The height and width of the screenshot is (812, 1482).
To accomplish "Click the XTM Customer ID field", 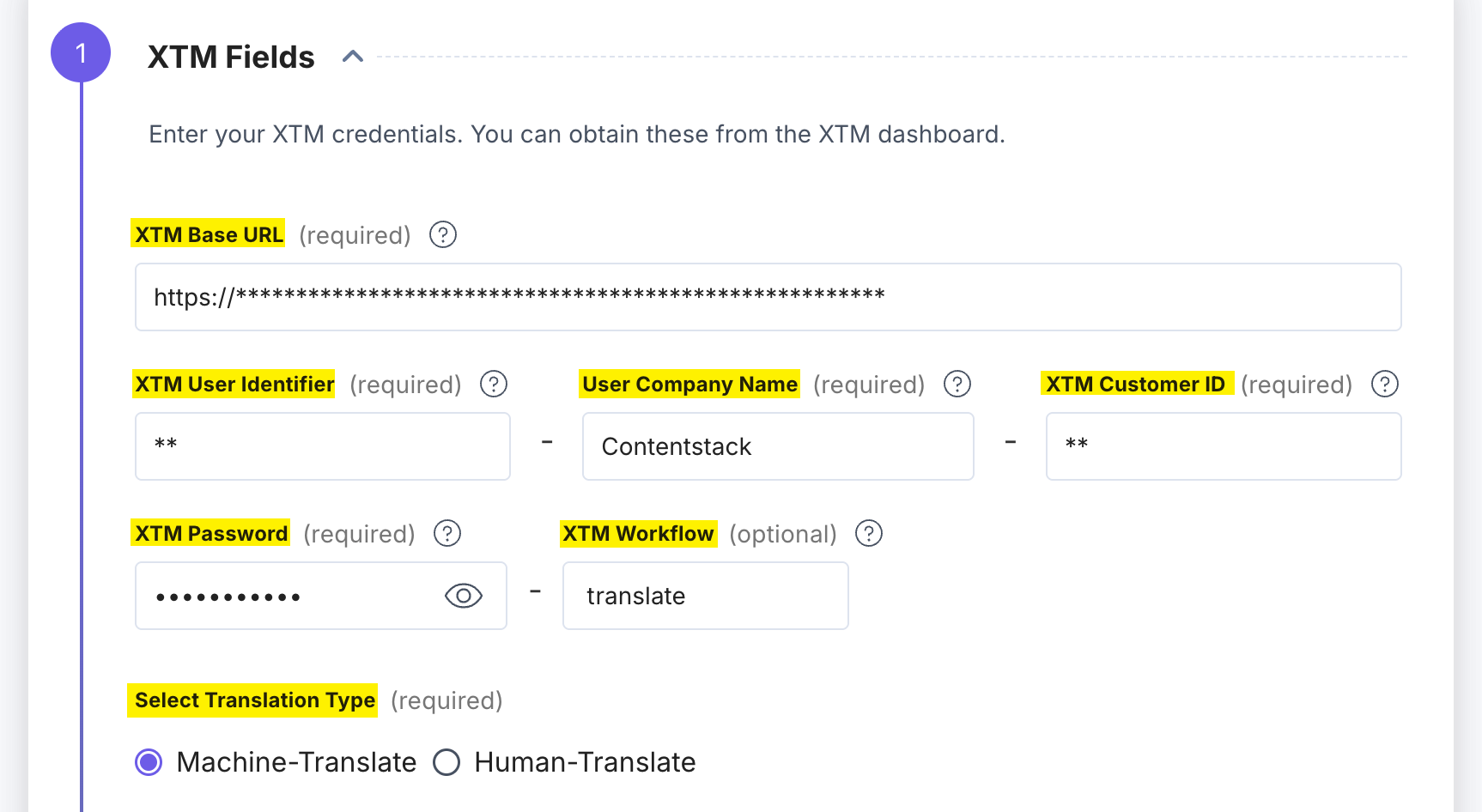I will [x=1223, y=445].
